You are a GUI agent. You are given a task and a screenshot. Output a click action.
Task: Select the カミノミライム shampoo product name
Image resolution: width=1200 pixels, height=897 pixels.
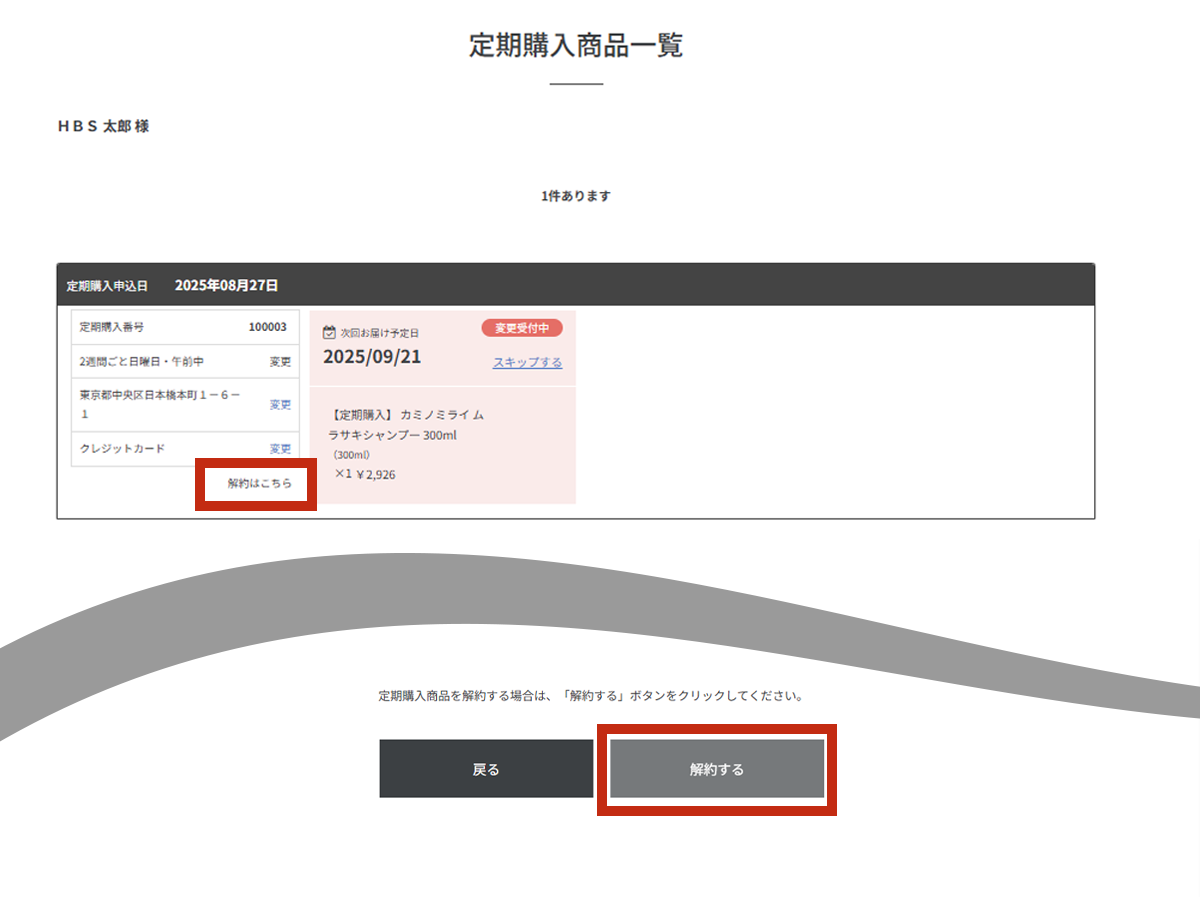pos(406,425)
